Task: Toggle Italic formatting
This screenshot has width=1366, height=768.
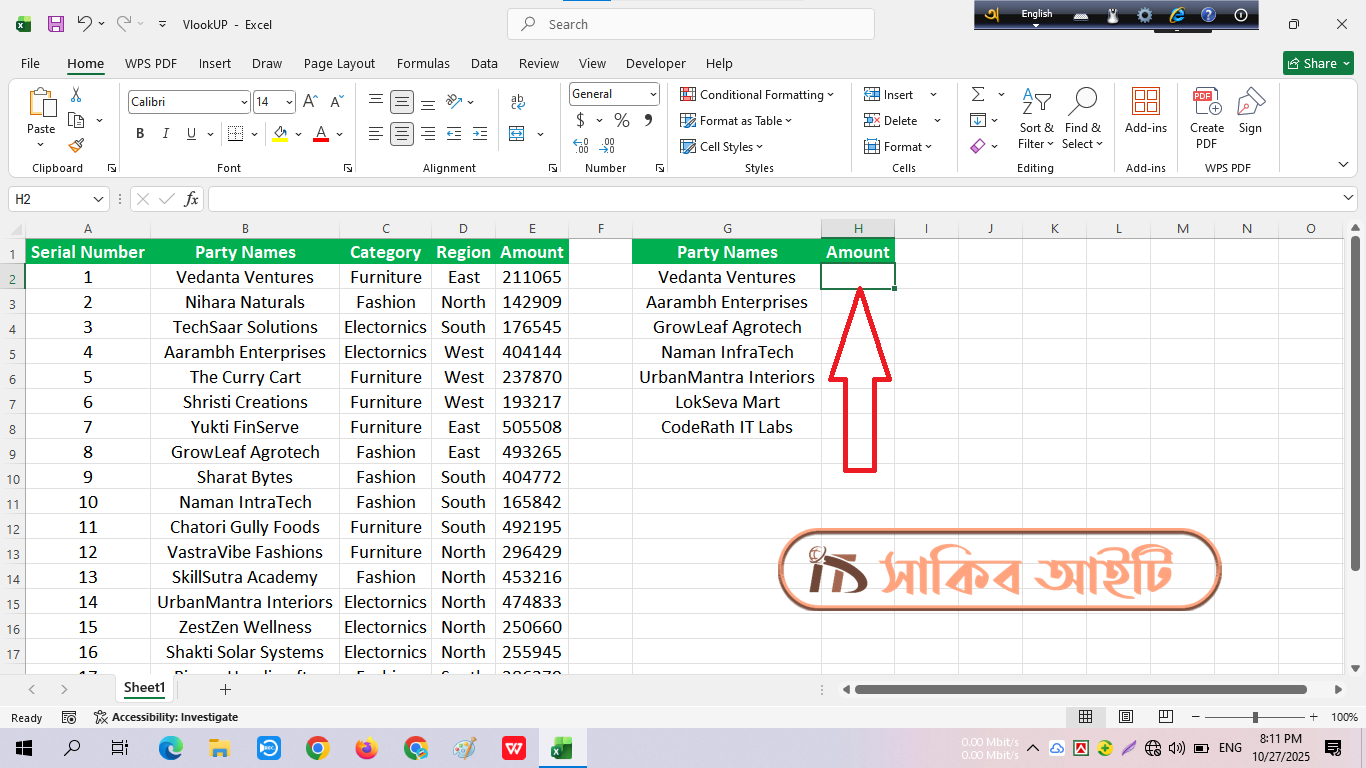Action: [165, 134]
